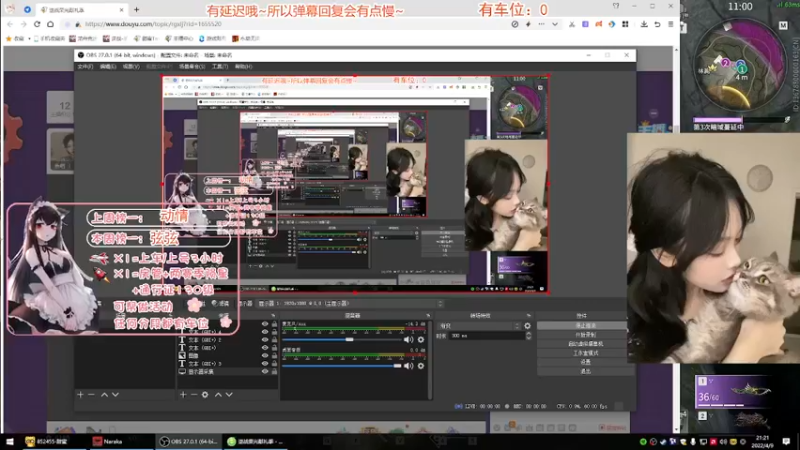The width and height of the screenshot is (800, 450).
Task: Pop out the scene transitions dock icon
Action: tap(529, 316)
